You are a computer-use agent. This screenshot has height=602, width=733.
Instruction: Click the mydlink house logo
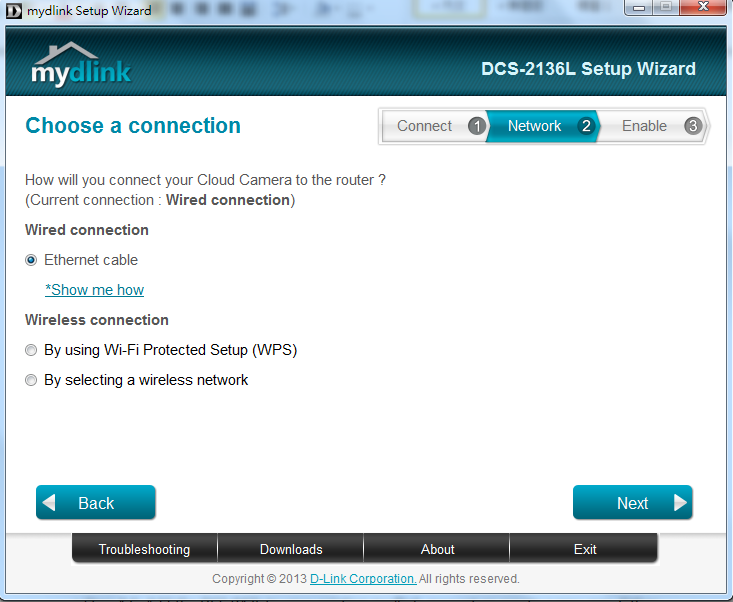point(81,64)
